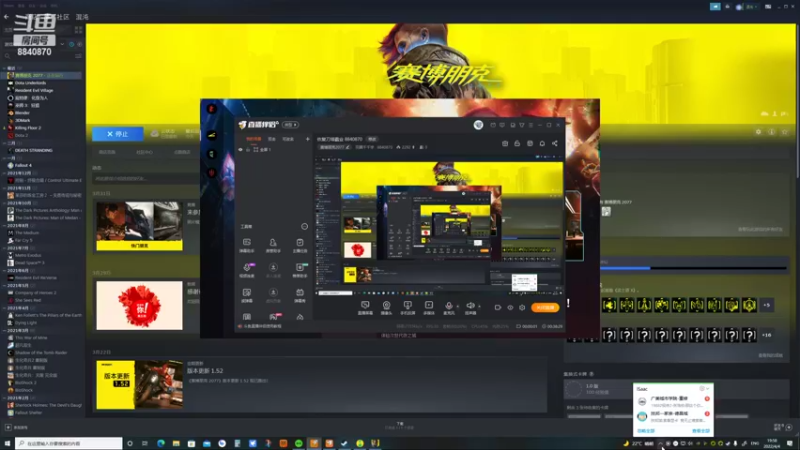
Task: Select Resident Evil Village in Steam library
Action: (34, 90)
